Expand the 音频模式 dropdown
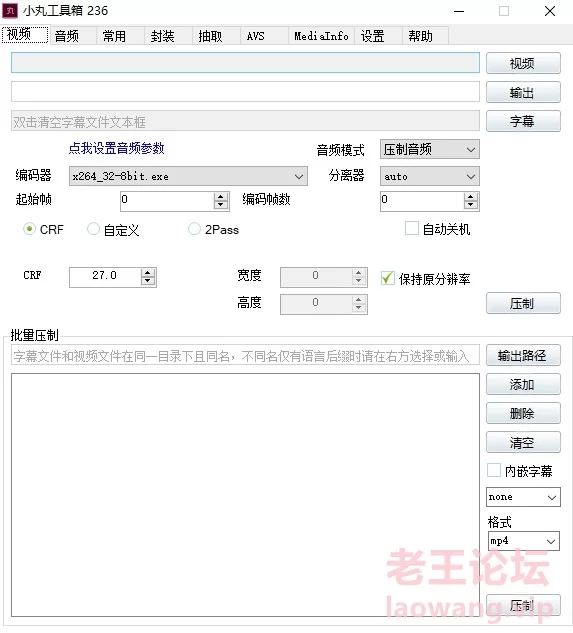Screen dimensions: 573x633 click(430, 150)
